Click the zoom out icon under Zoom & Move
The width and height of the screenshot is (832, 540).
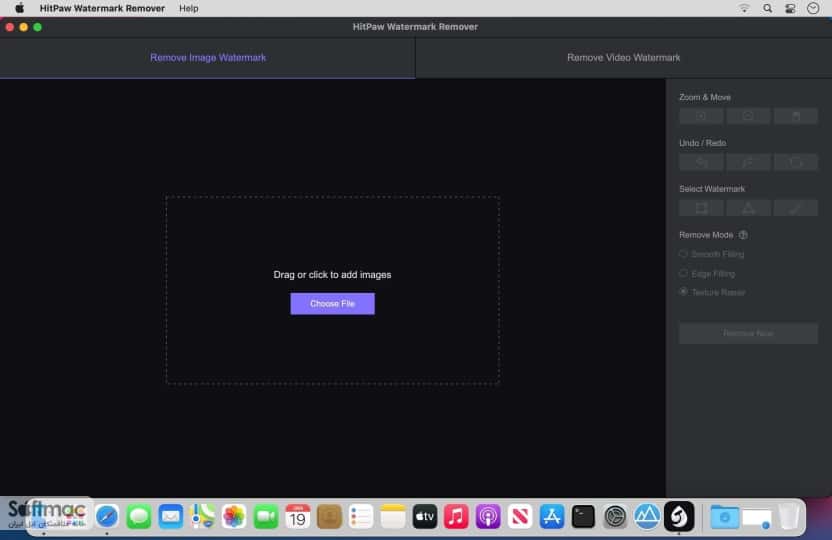(x=748, y=116)
